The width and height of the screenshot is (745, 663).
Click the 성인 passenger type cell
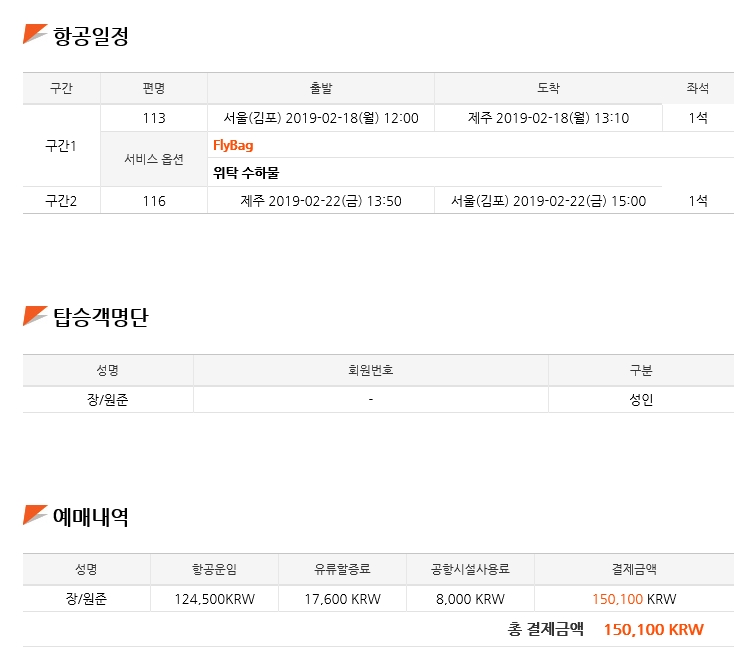(x=641, y=400)
